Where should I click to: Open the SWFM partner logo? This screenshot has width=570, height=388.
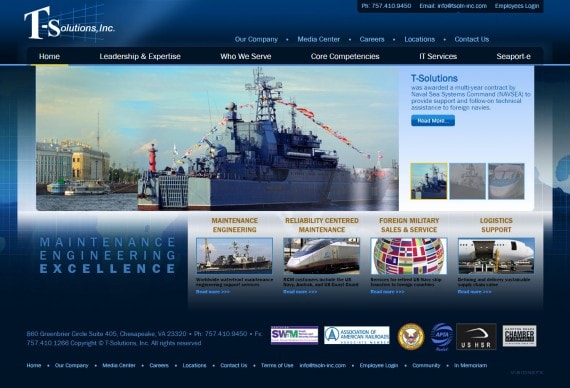point(294,335)
